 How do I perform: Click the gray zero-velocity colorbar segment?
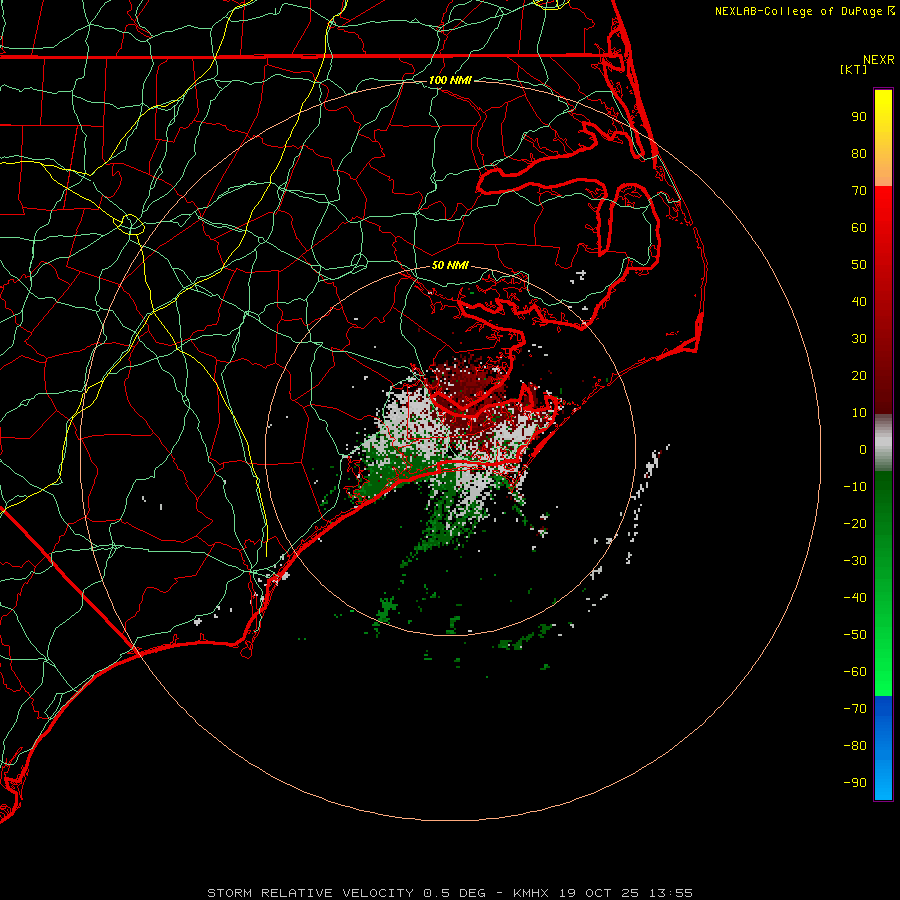(x=883, y=443)
